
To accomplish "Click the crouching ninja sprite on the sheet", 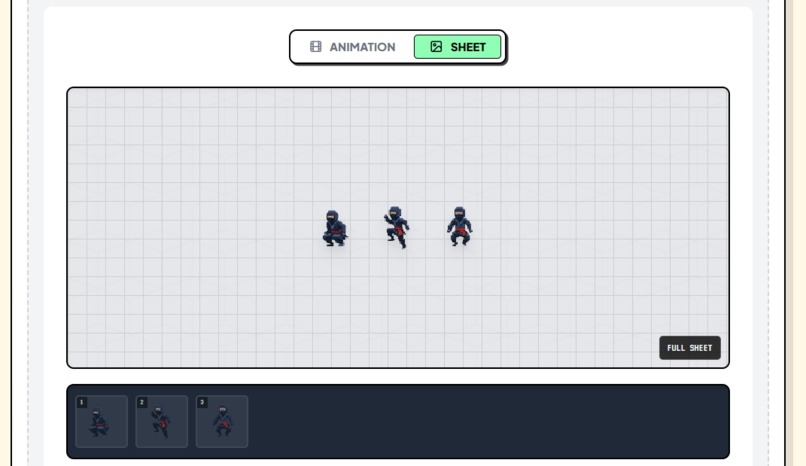I will [x=335, y=228].
